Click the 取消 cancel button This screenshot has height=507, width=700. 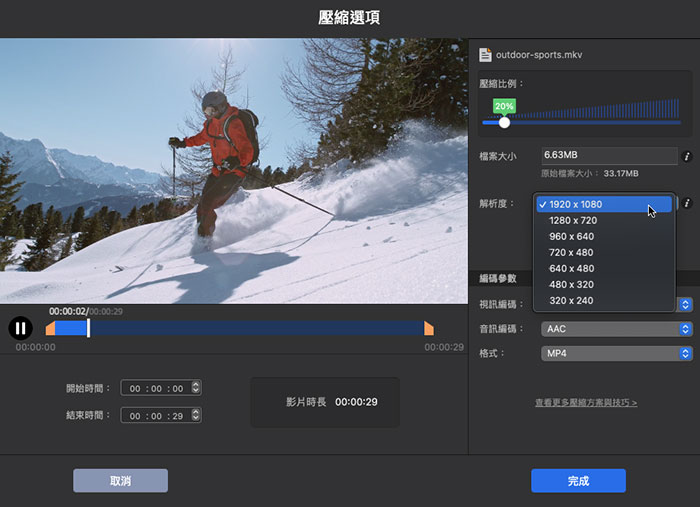click(121, 481)
